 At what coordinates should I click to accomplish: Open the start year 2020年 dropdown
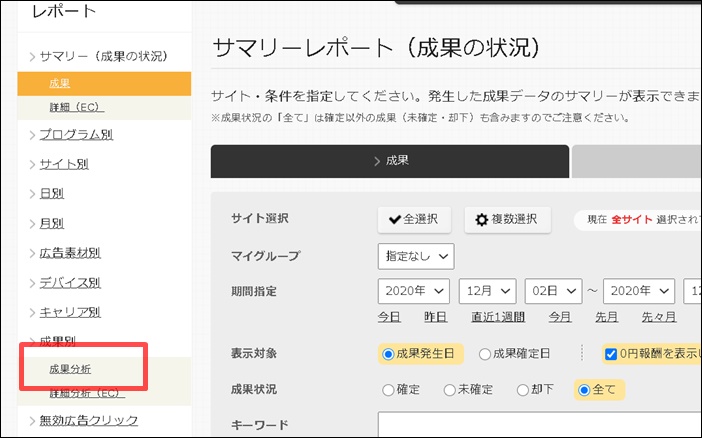click(414, 291)
